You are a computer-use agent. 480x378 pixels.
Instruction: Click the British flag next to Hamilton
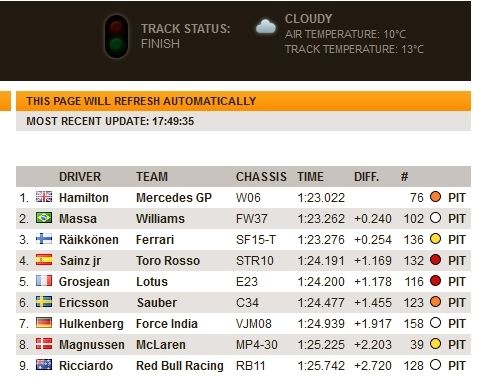(44, 197)
